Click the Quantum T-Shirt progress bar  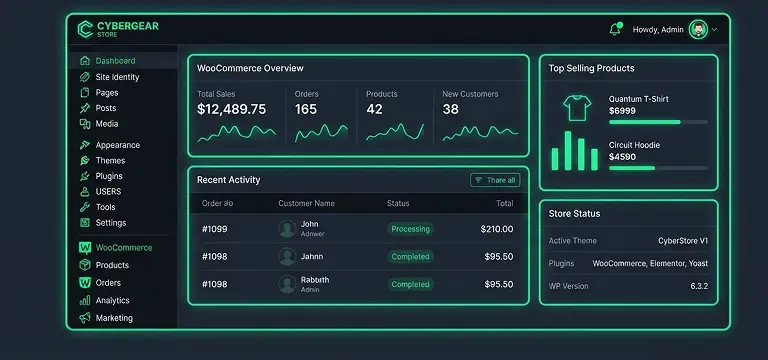point(658,122)
